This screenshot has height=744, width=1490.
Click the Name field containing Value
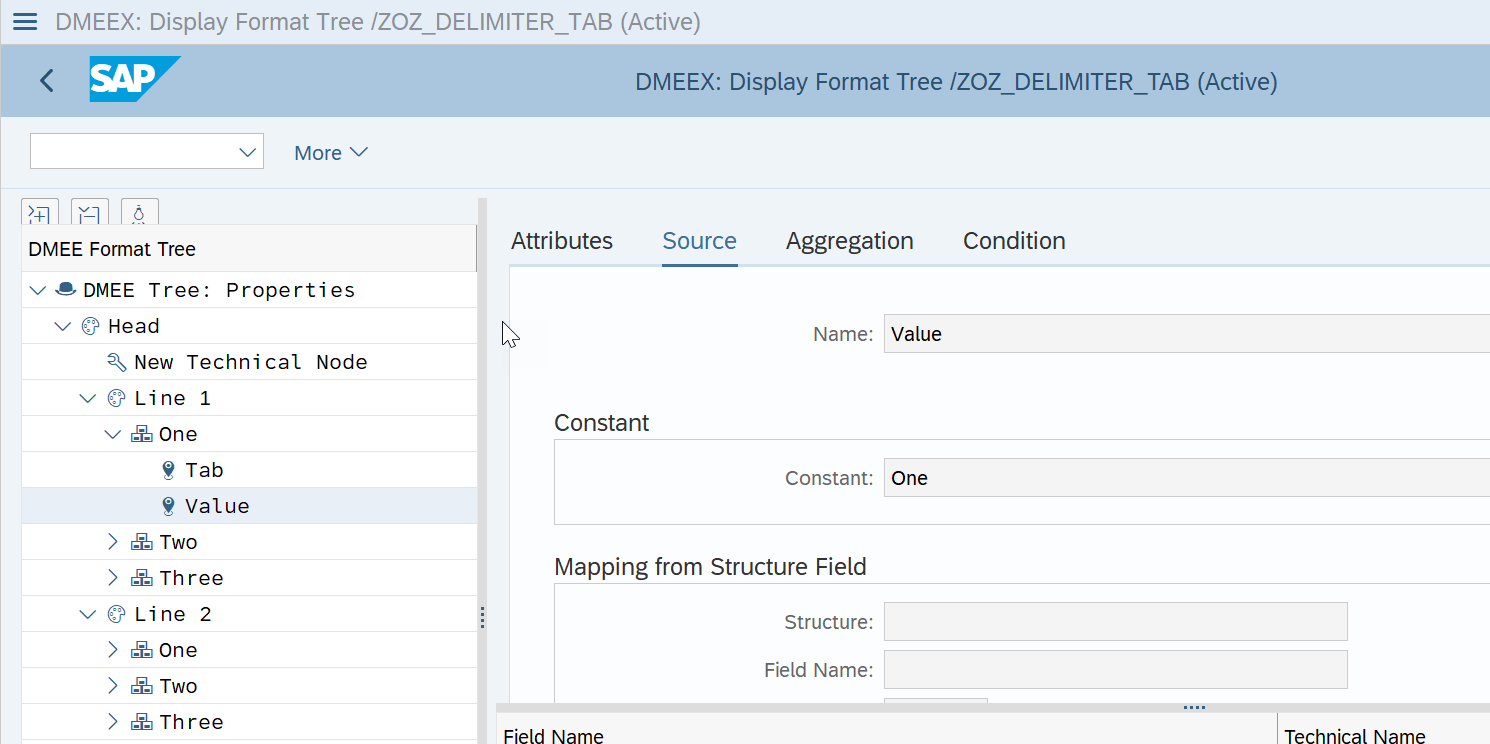coord(1187,334)
